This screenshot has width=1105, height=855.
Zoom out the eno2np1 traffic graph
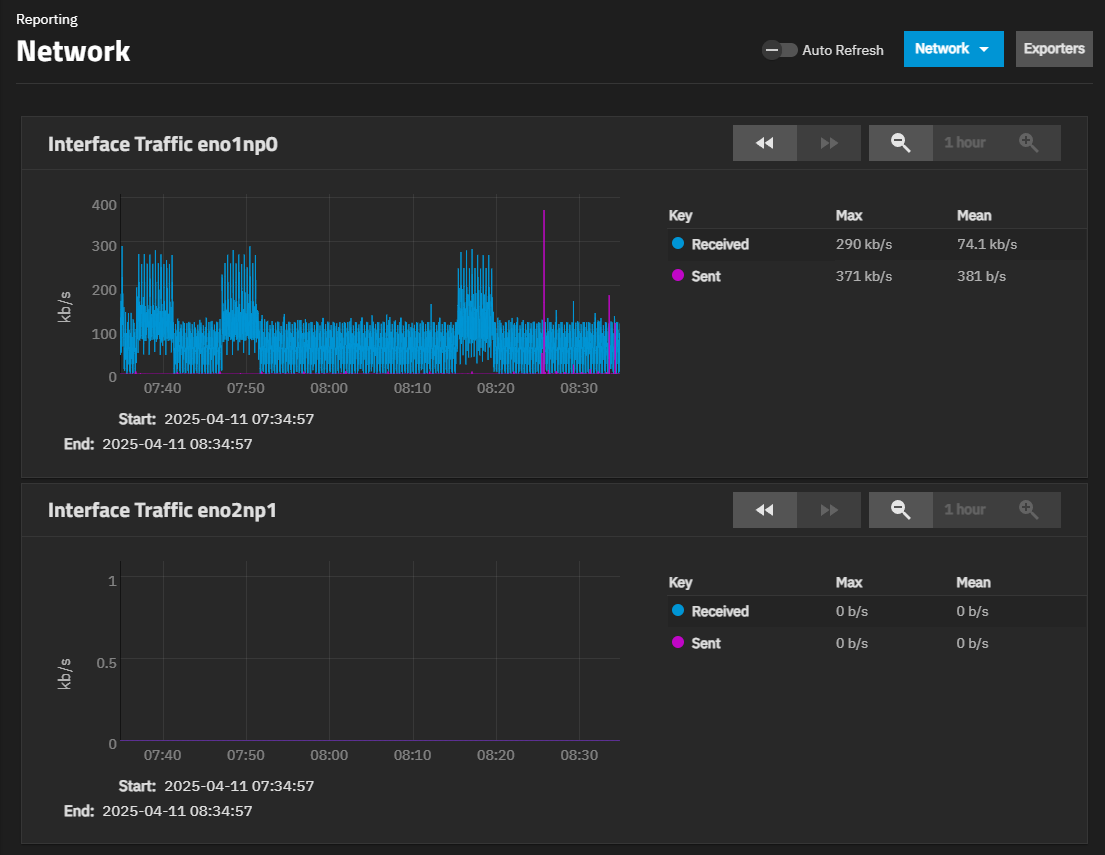coord(900,510)
